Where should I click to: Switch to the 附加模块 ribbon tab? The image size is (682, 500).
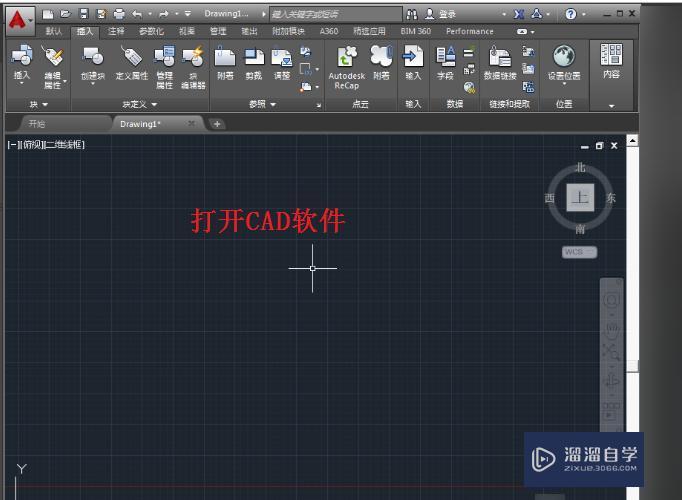click(288, 31)
